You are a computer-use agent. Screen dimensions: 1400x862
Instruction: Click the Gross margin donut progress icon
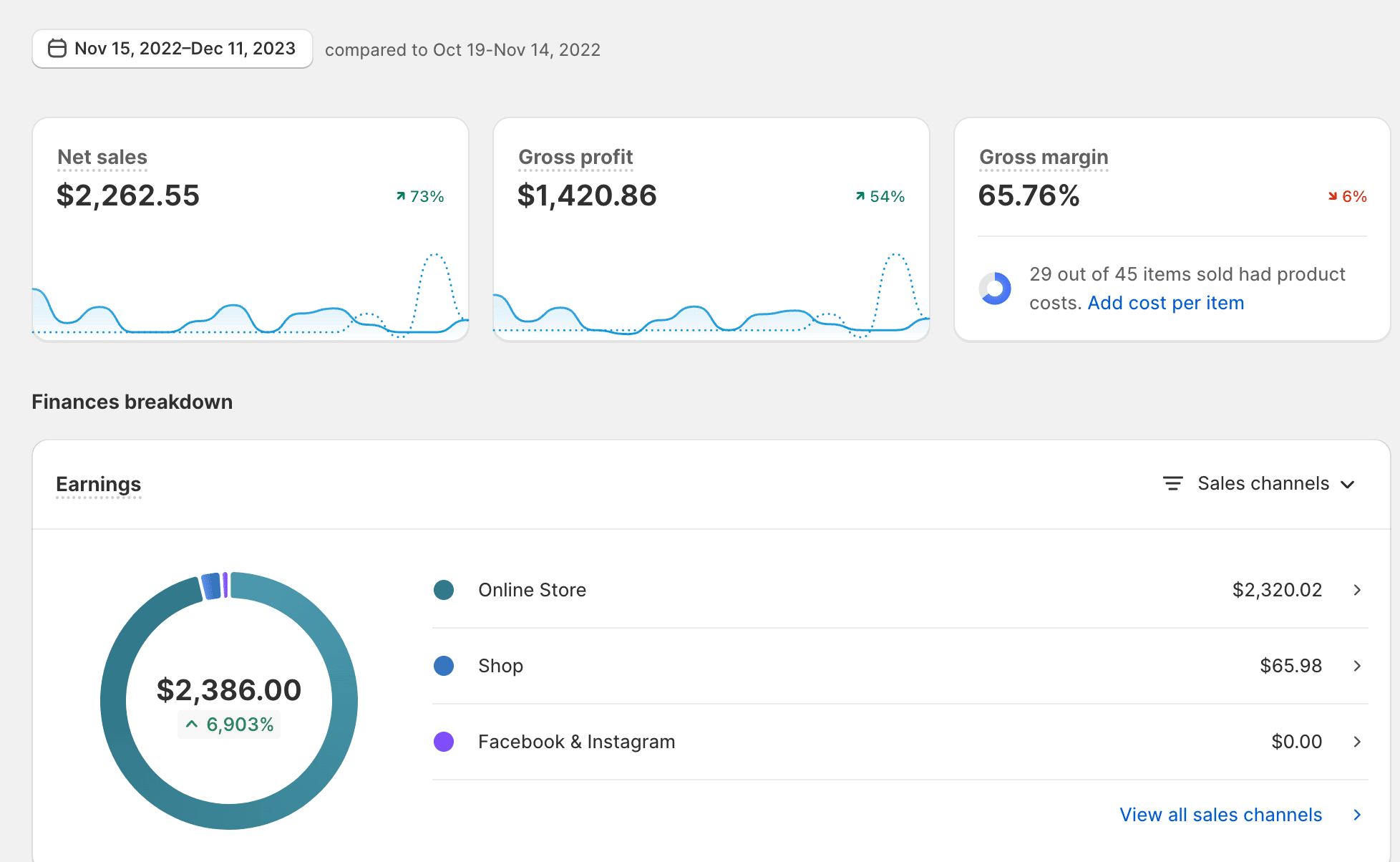tap(995, 289)
